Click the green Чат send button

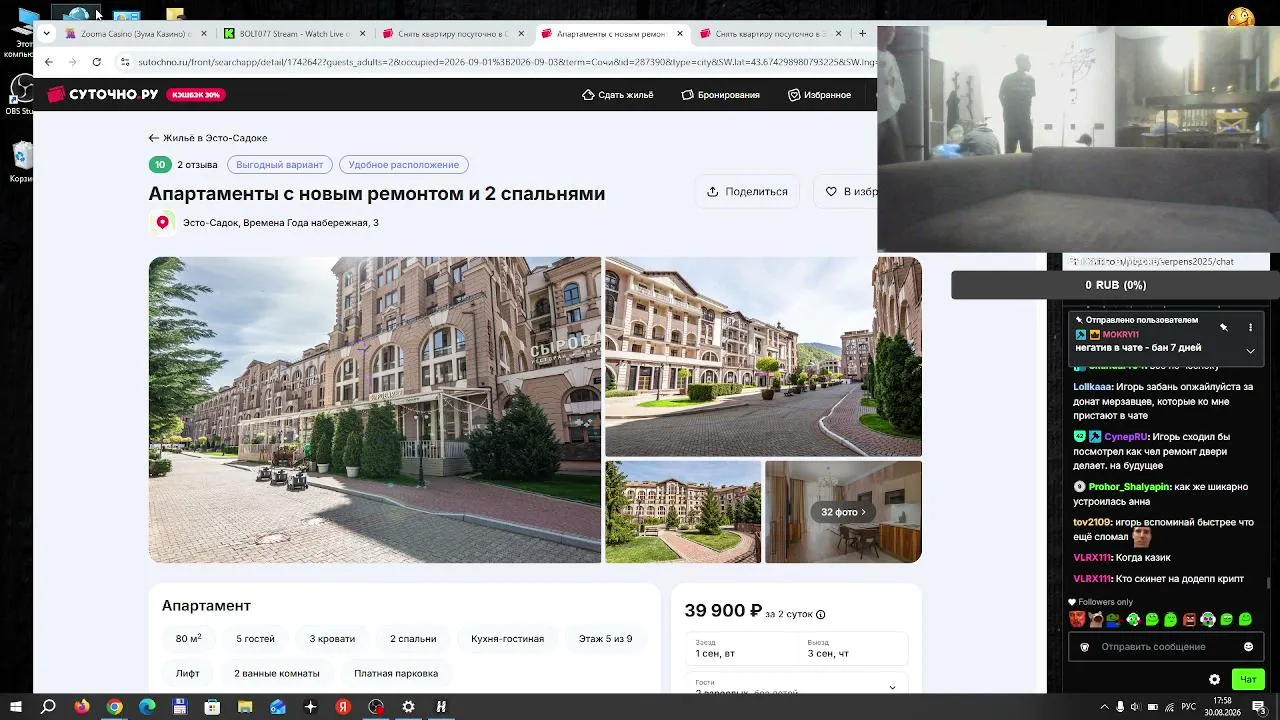click(1248, 680)
